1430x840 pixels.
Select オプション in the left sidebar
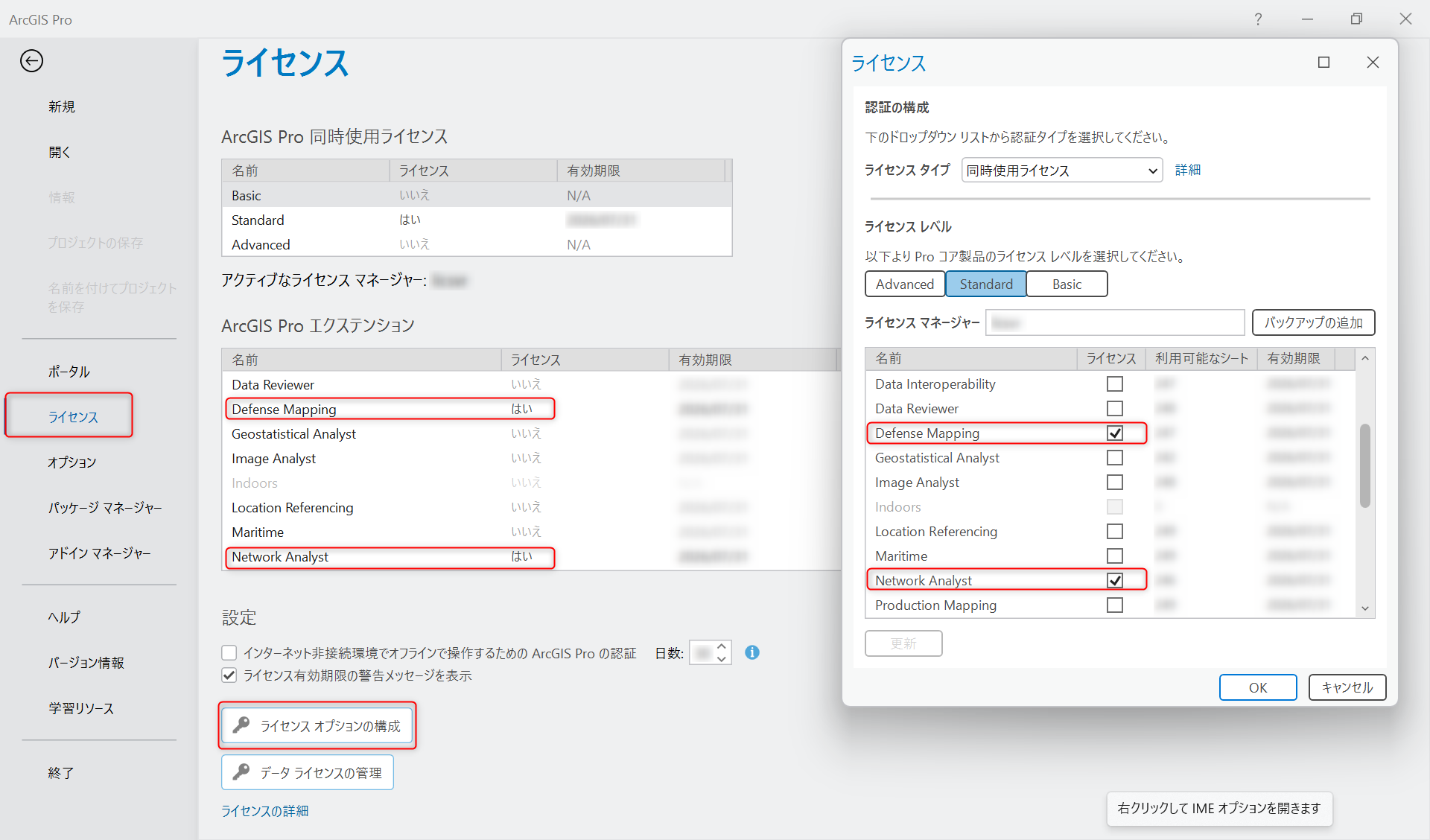[72, 462]
